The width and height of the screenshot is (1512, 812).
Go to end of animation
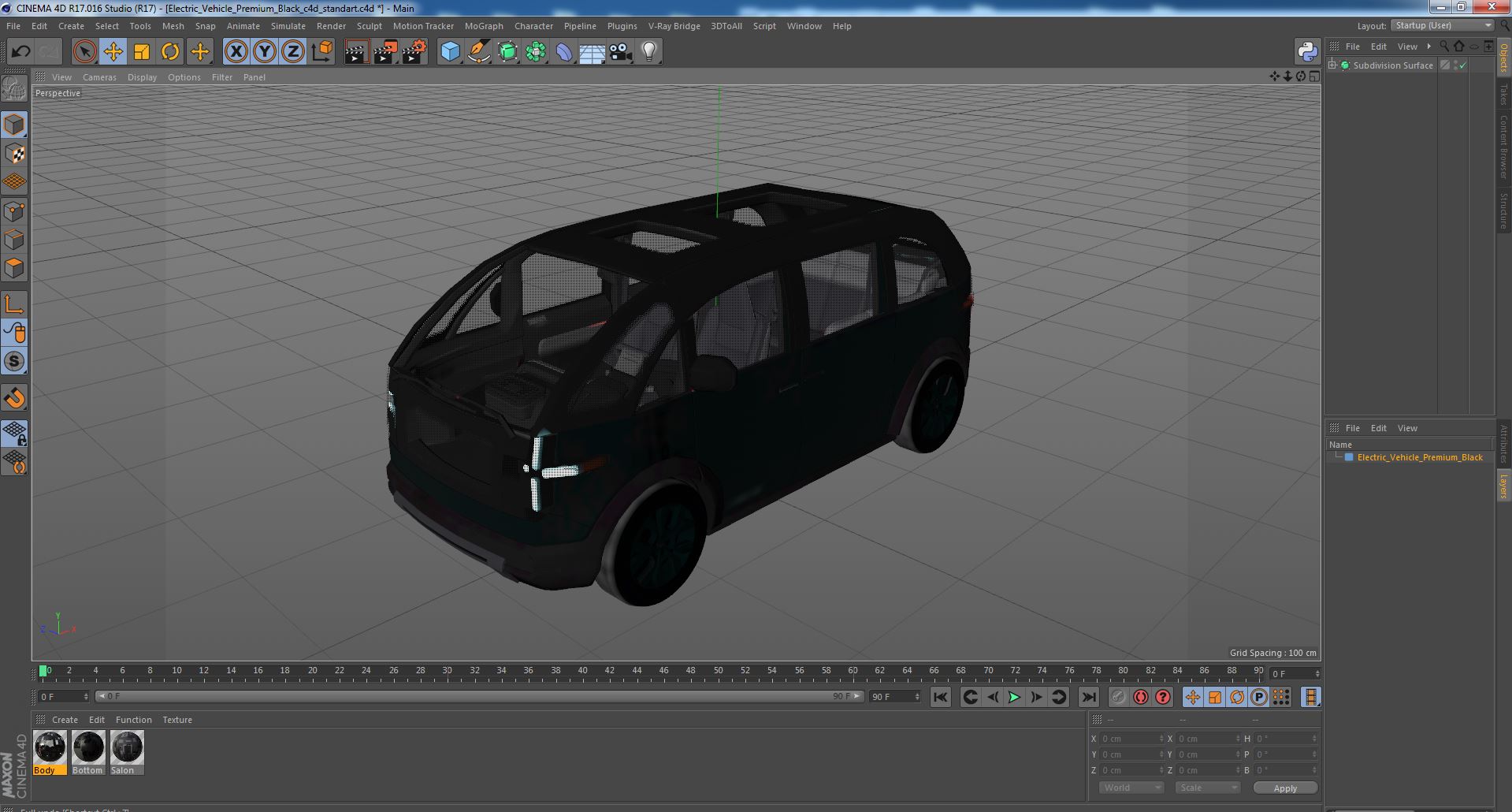click(x=1088, y=697)
